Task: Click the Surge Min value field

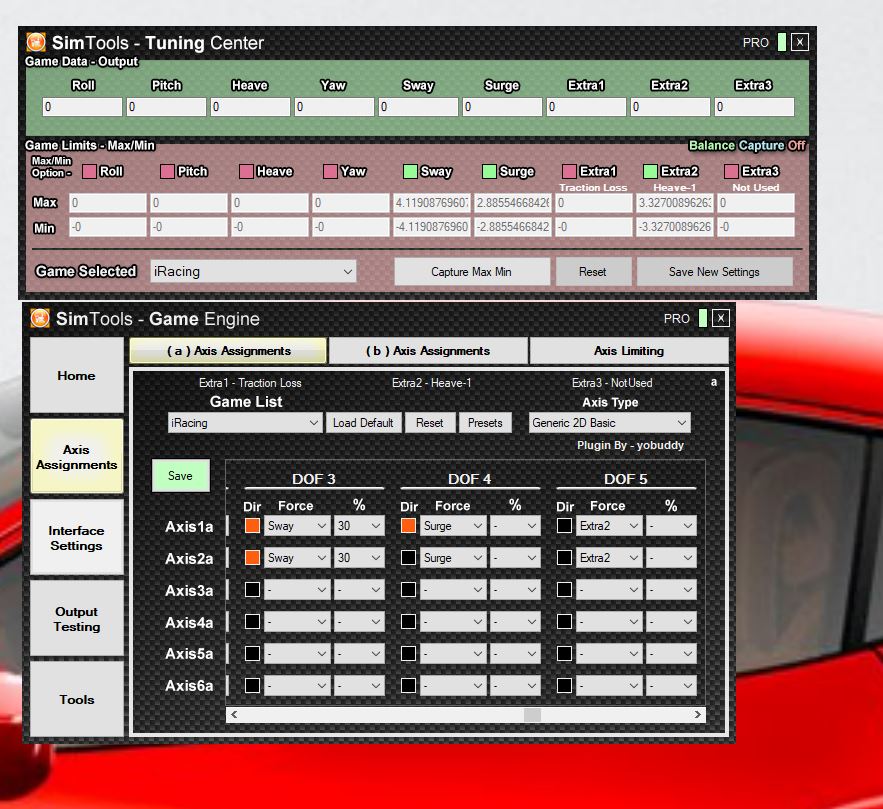Action: (512, 227)
